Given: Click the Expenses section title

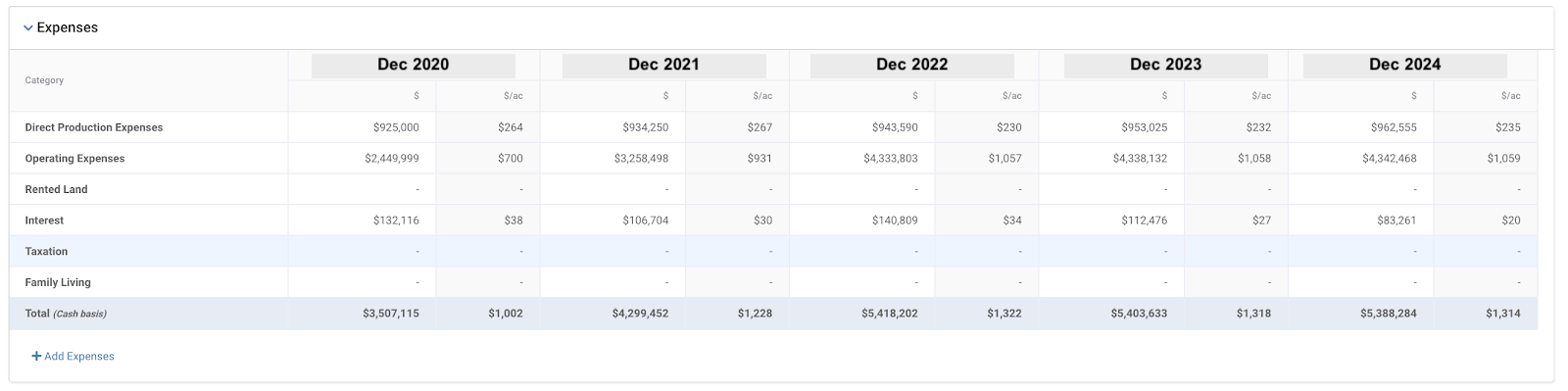Looking at the screenshot, I should (x=68, y=27).
